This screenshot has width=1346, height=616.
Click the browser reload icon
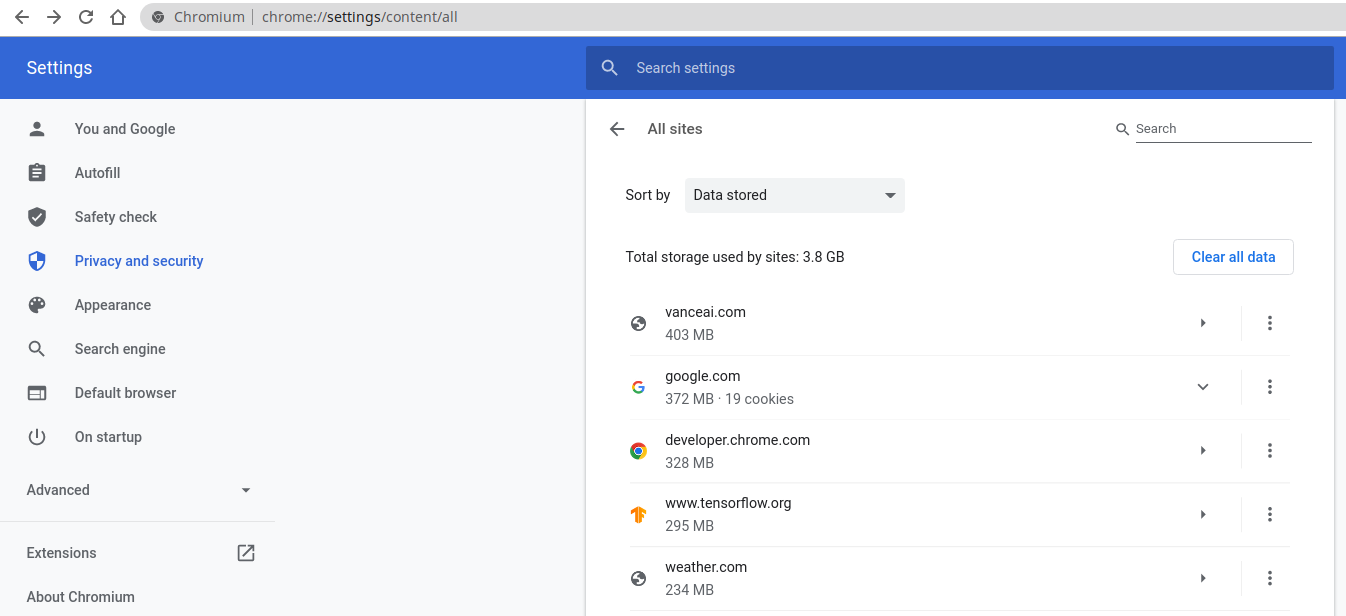(x=86, y=17)
